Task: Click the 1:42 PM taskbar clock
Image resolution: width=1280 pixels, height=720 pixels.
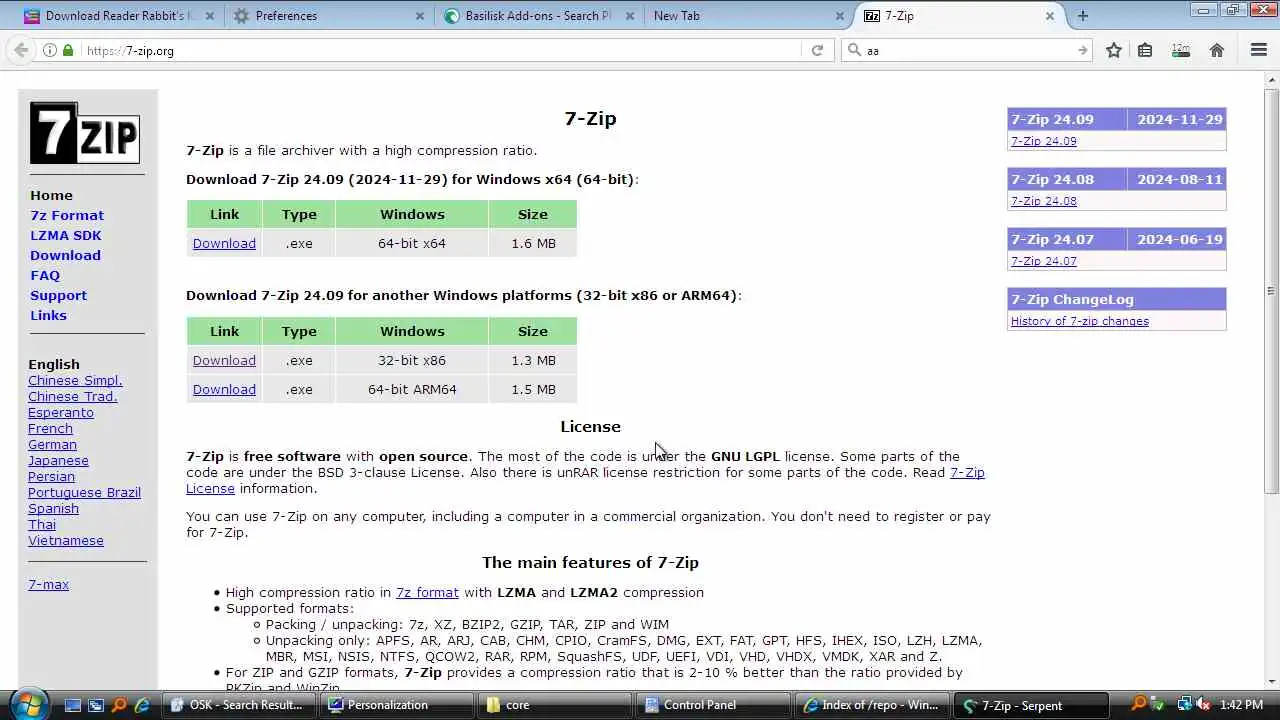Action: [1242, 705]
